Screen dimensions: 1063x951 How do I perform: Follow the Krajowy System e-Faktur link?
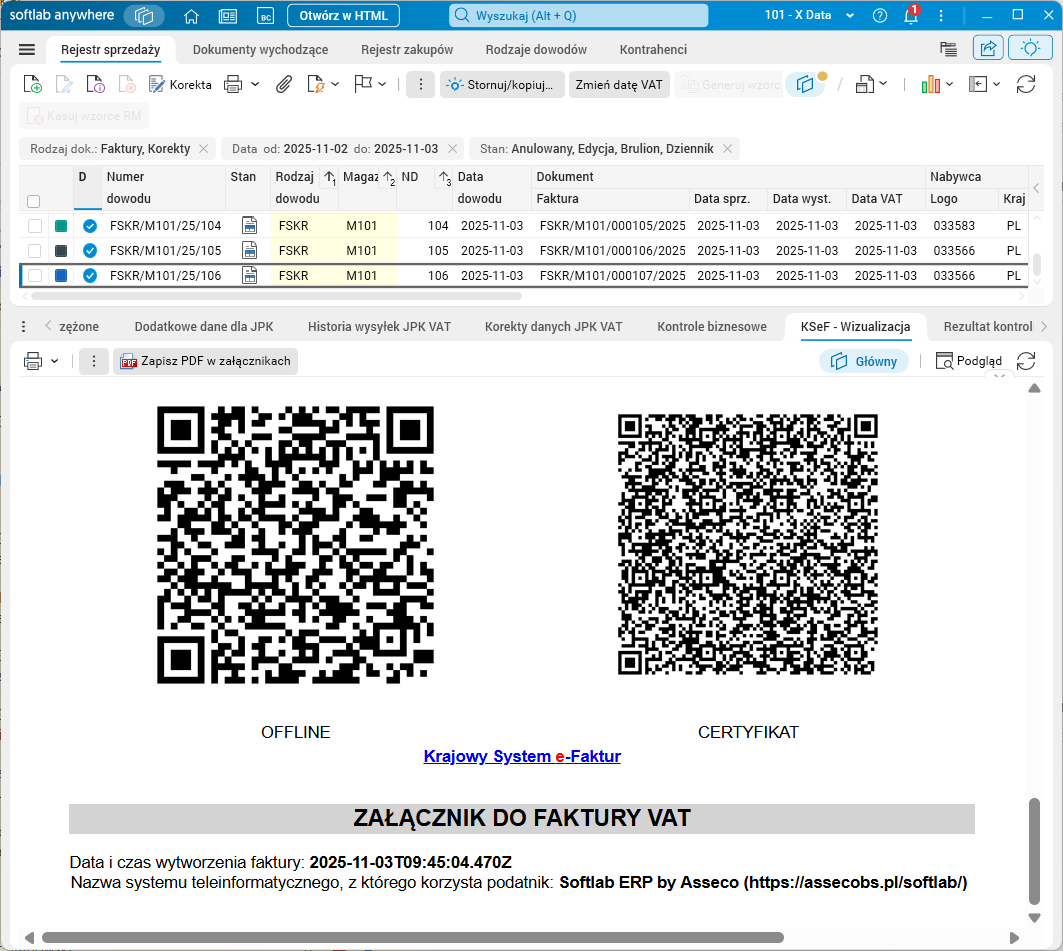pyautogui.click(x=522, y=756)
